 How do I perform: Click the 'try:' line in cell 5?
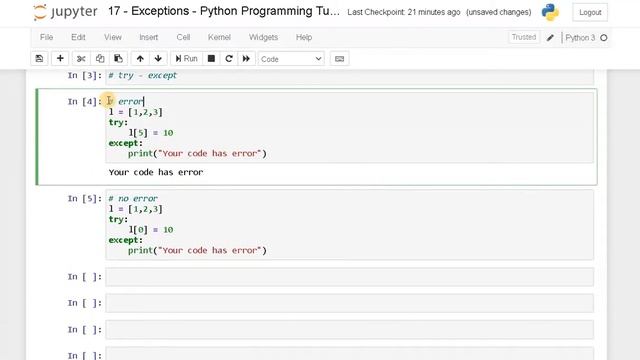click(x=118, y=219)
